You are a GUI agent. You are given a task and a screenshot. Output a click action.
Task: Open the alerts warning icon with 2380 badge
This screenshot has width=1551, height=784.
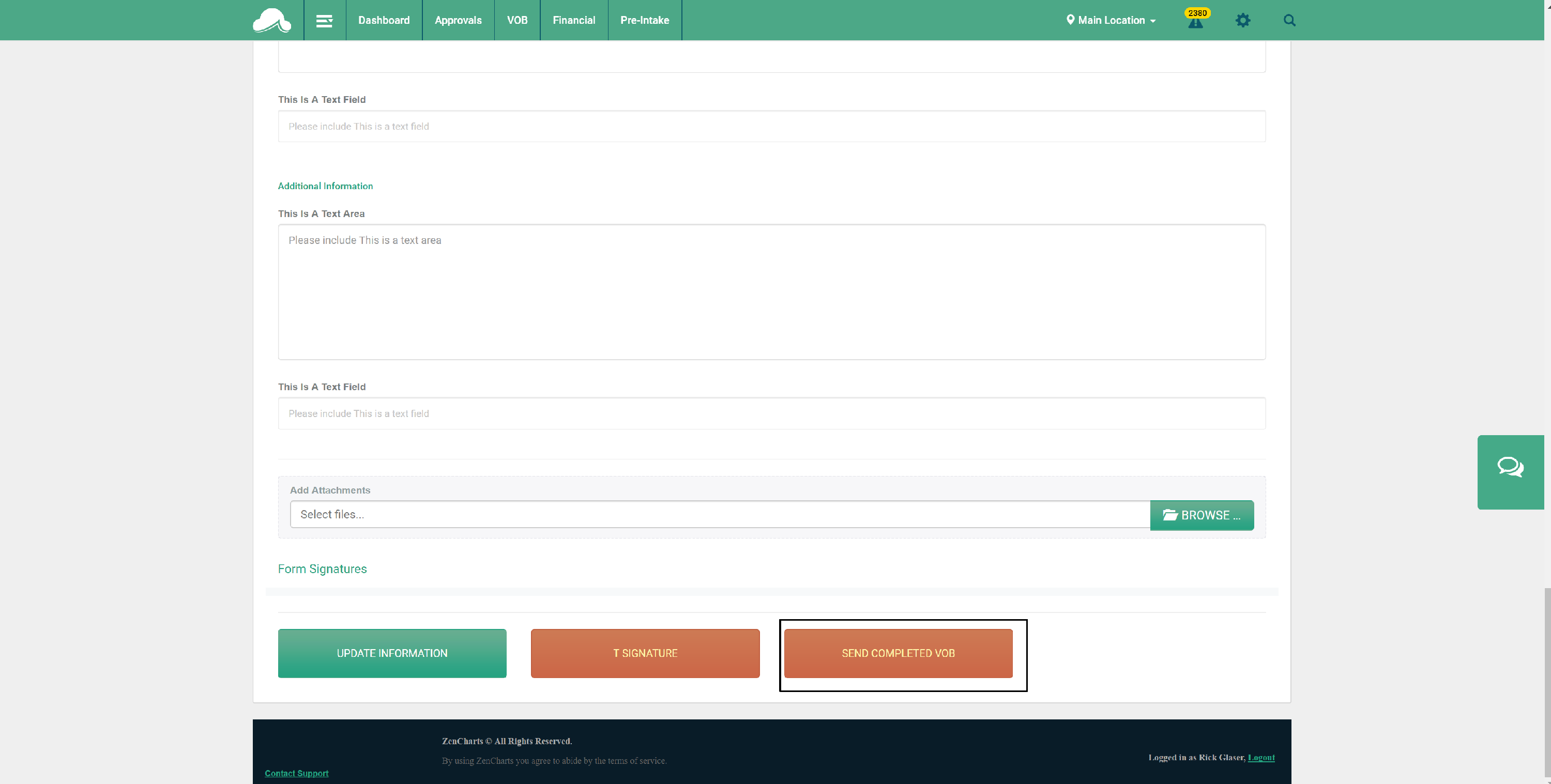[1196, 19]
